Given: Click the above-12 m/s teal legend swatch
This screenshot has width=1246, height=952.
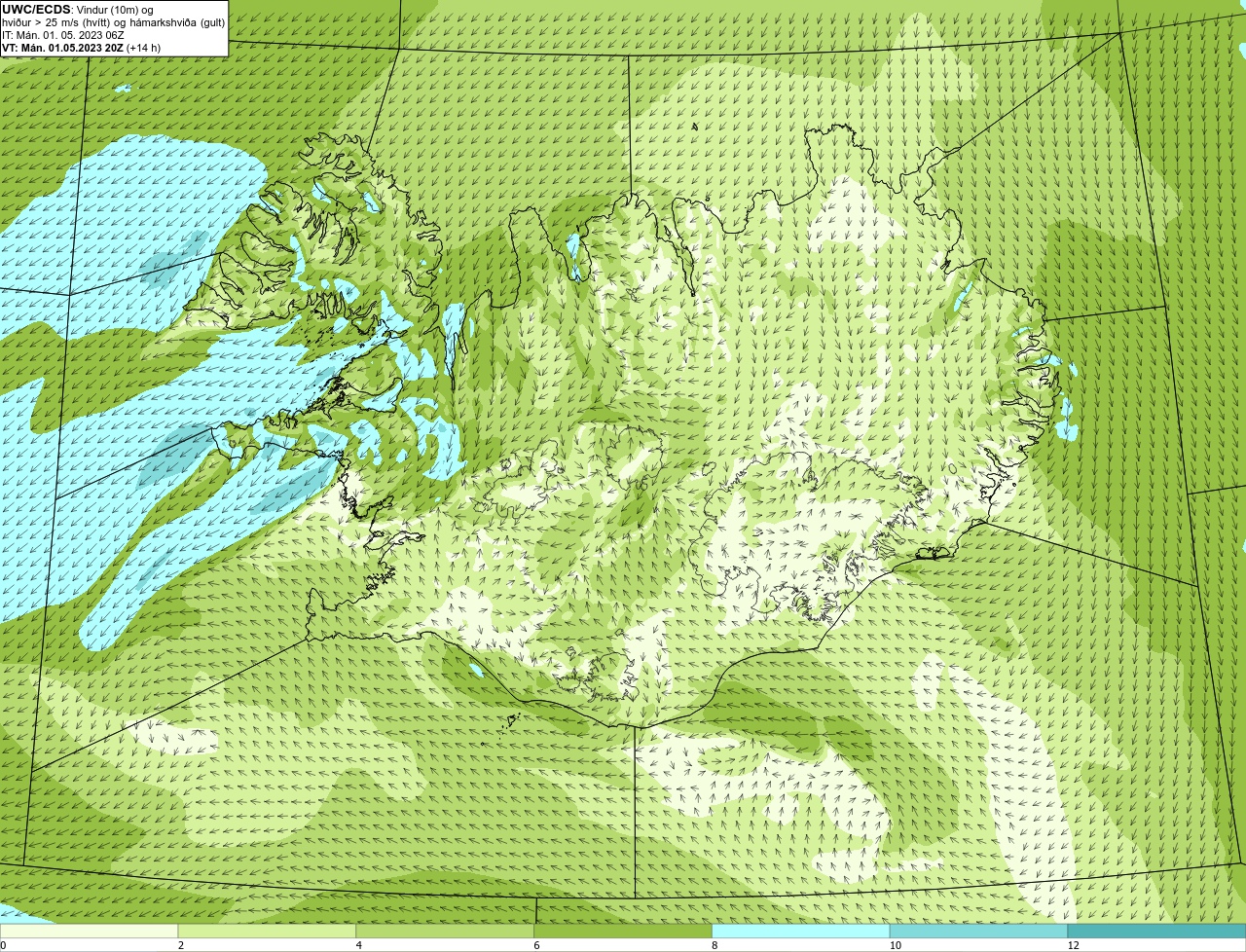Looking at the screenshot, I should point(1156,931).
